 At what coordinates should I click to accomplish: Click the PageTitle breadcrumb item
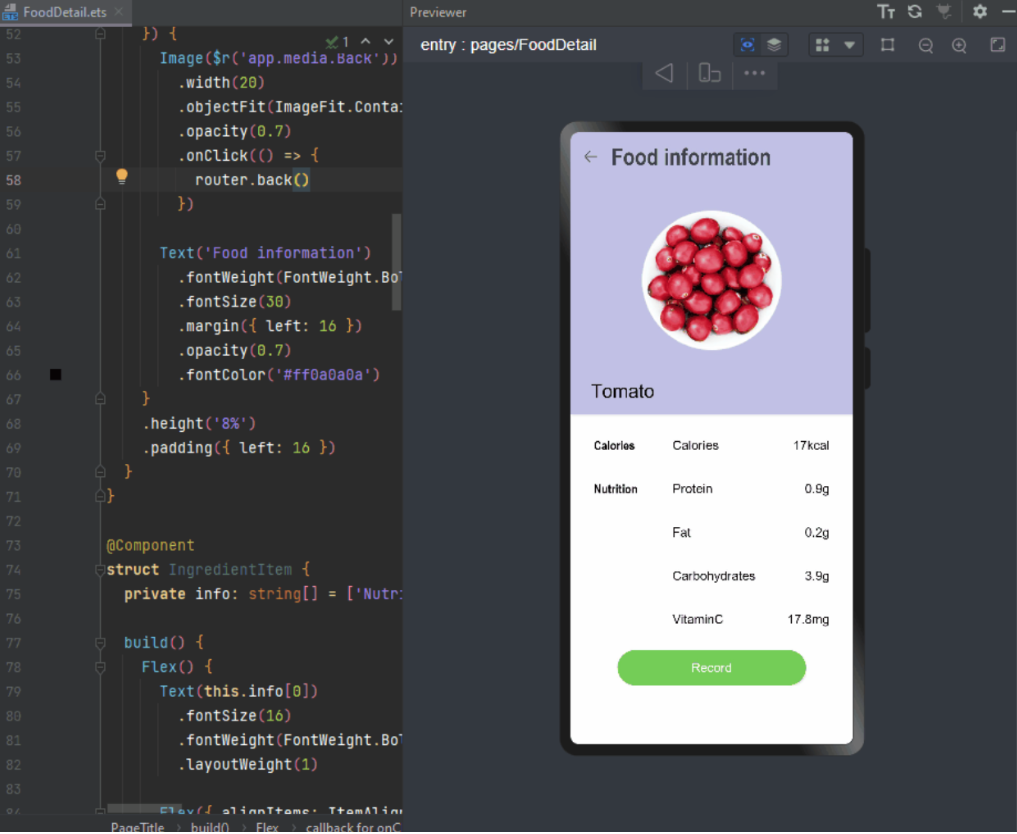coord(137,826)
